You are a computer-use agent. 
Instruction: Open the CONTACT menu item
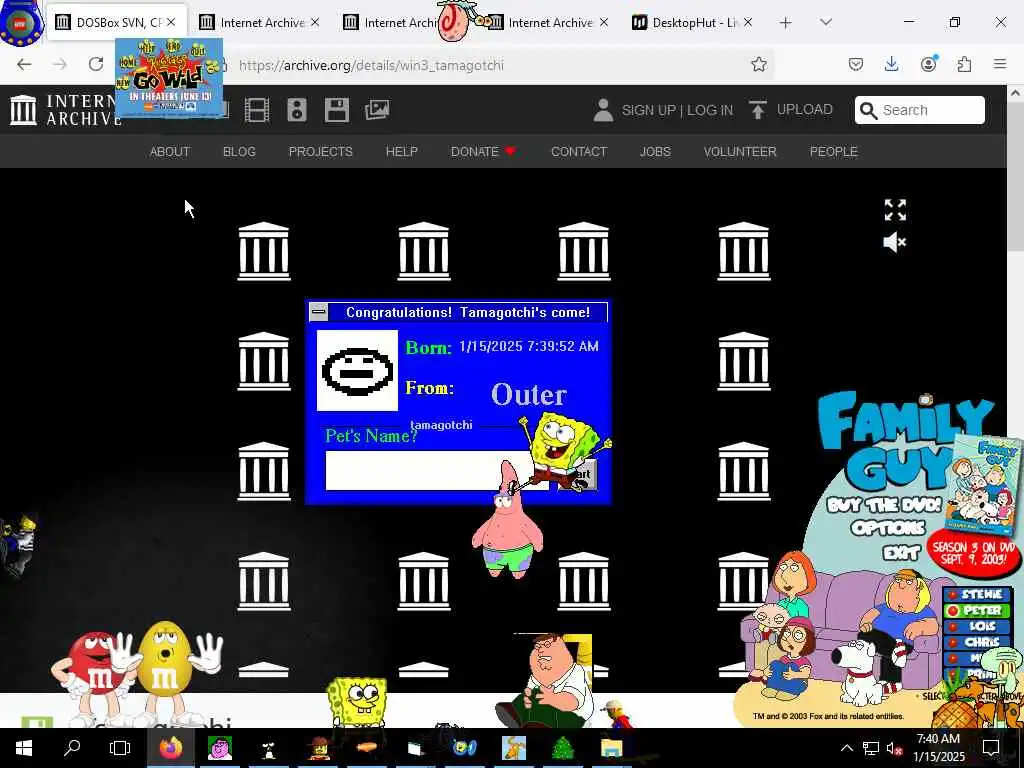(579, 152)
